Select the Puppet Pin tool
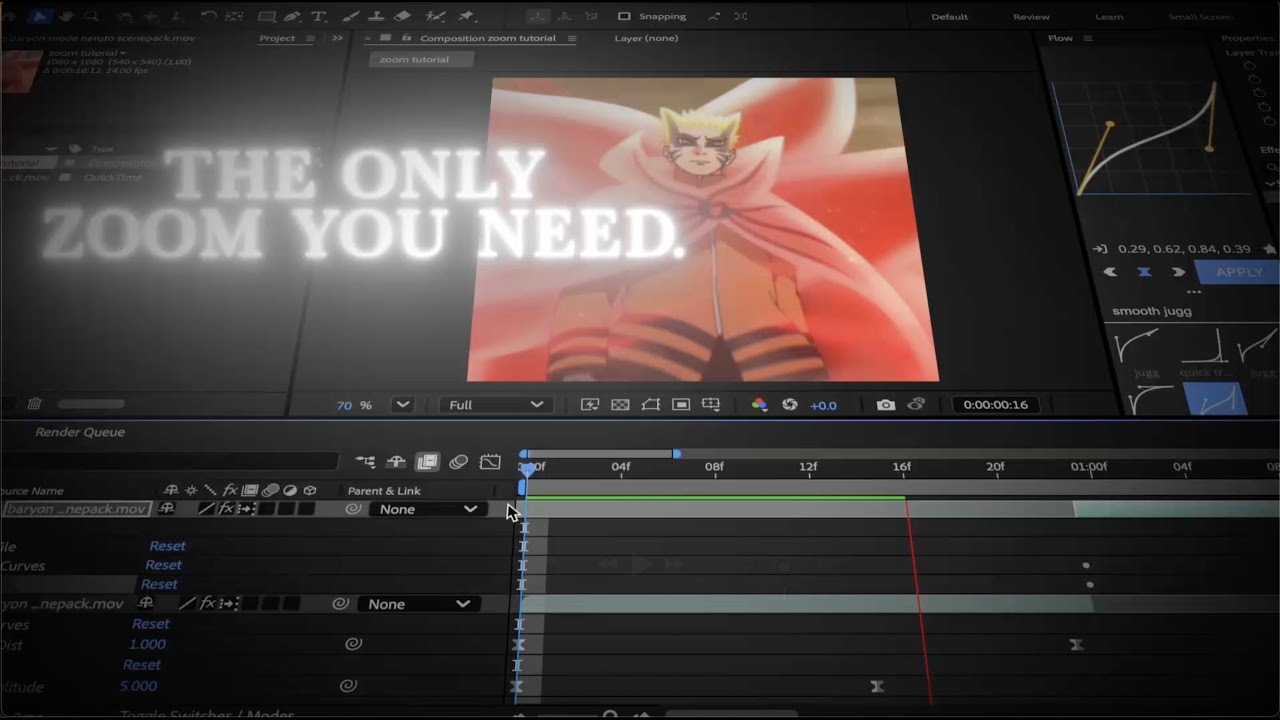Image resolution: width=1280 pixels, height=720 pixels. 465,16
